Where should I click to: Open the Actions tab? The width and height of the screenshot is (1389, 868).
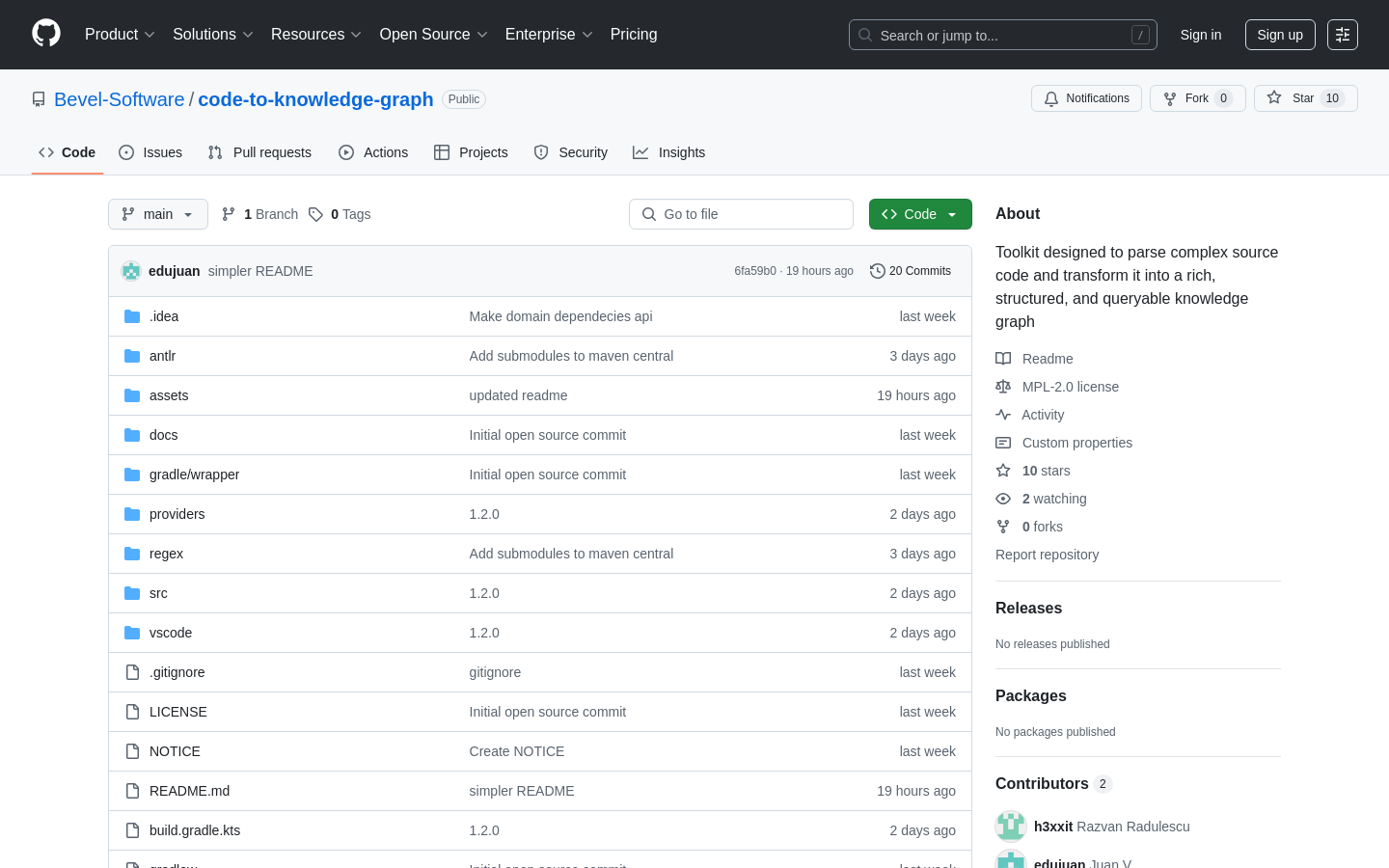373,152
